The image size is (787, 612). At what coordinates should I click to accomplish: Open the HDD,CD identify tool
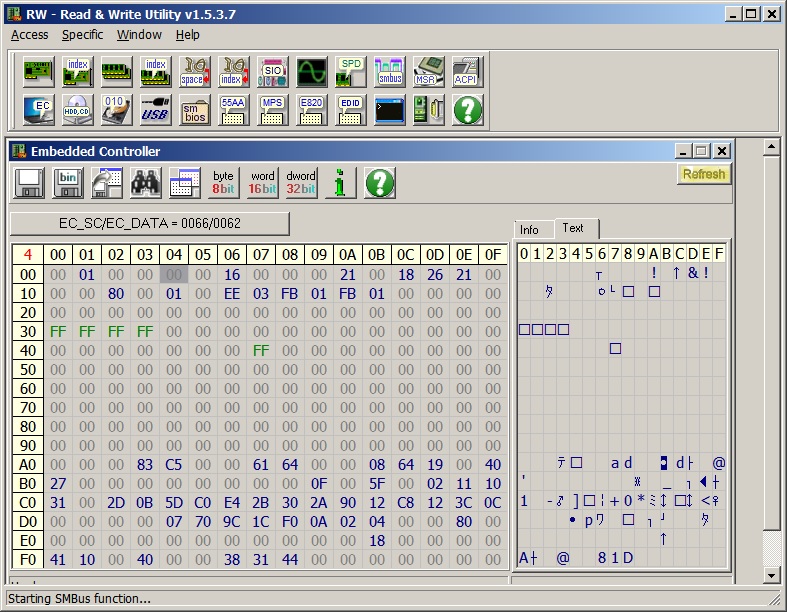(x=77, y=110)
